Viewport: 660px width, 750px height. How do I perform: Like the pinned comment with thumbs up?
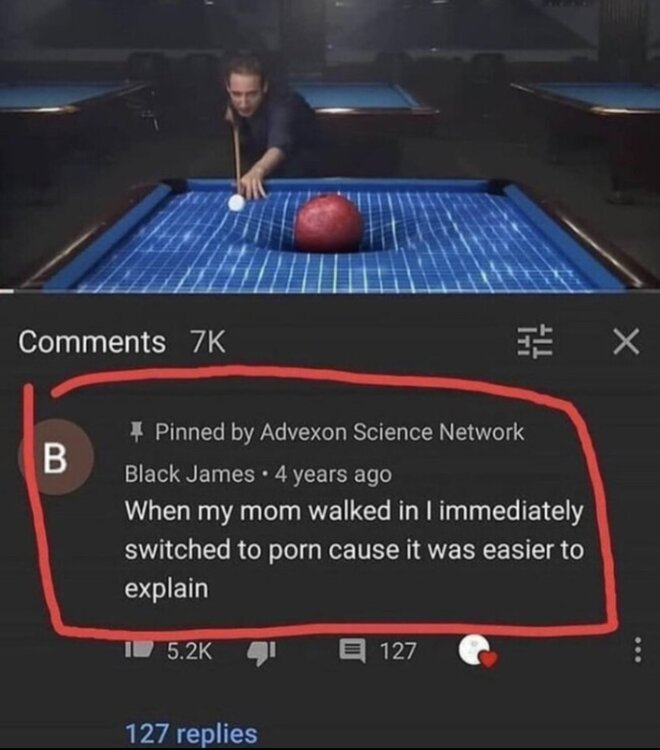(x=139, y=650)
